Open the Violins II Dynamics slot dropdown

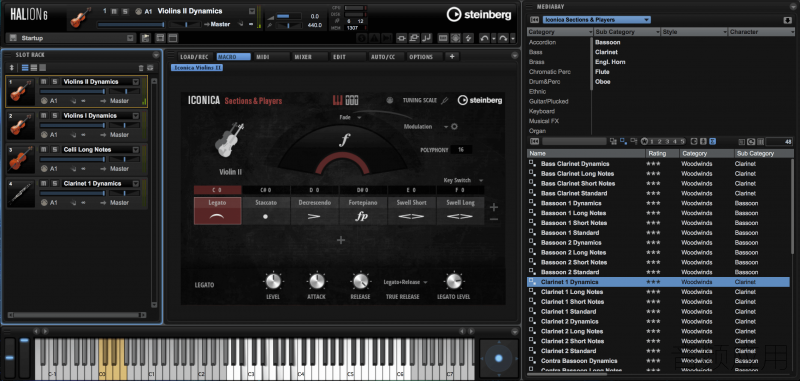pos(136,82)
